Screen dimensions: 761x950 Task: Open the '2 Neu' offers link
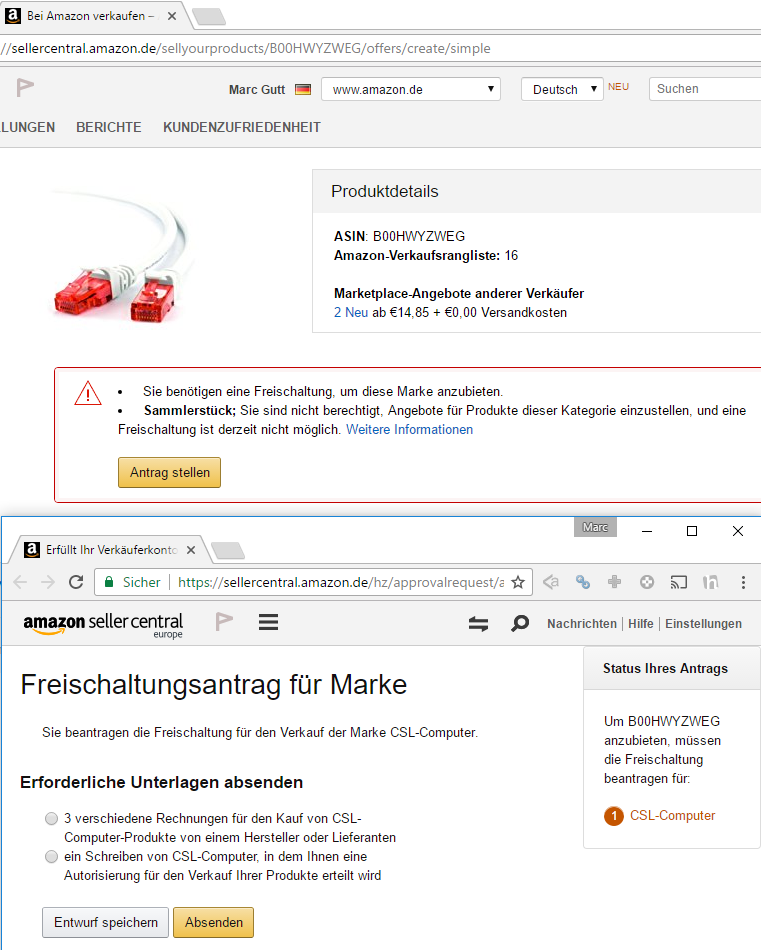(351, 313)
